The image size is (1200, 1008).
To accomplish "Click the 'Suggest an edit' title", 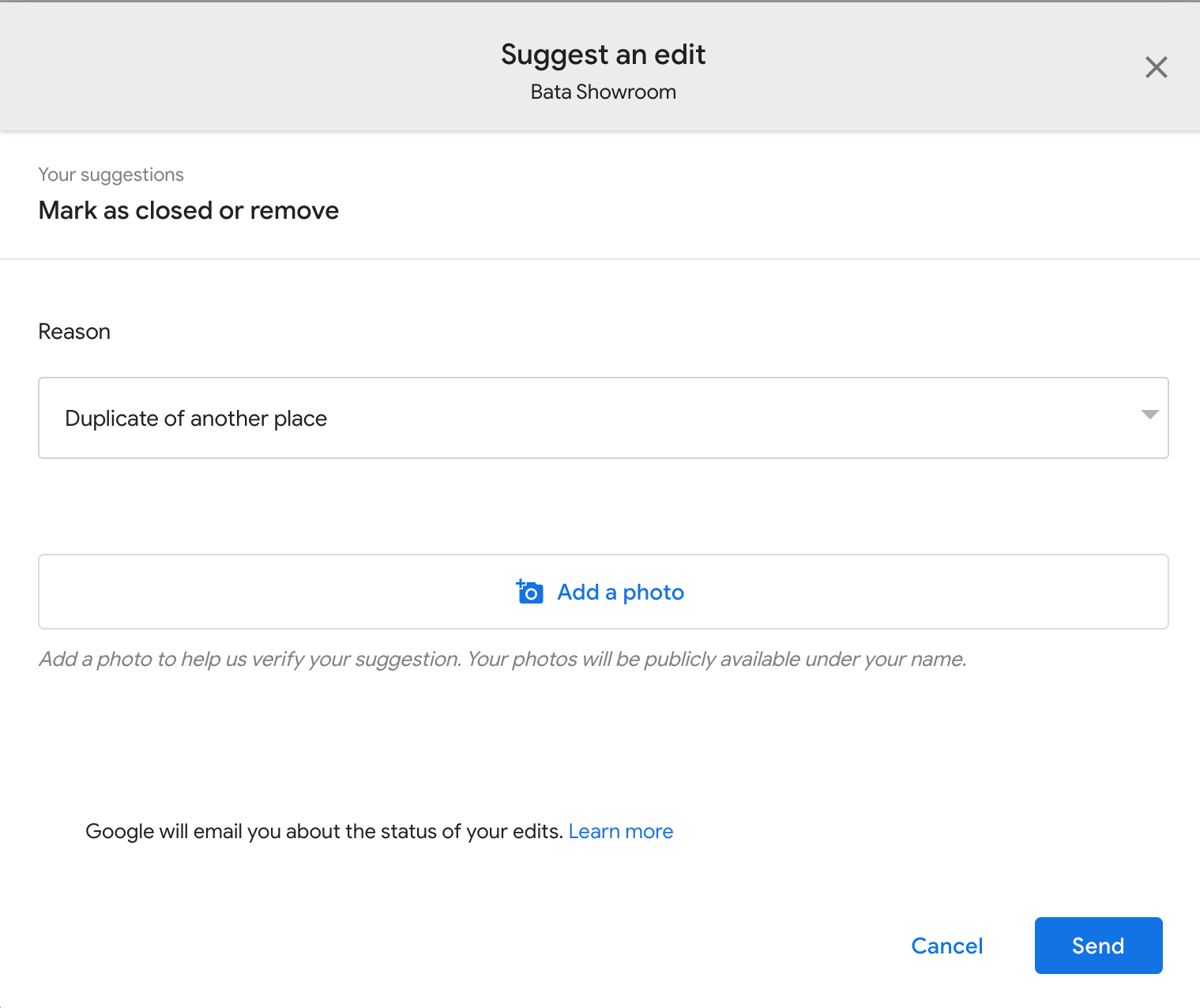I will click(603, 55).
